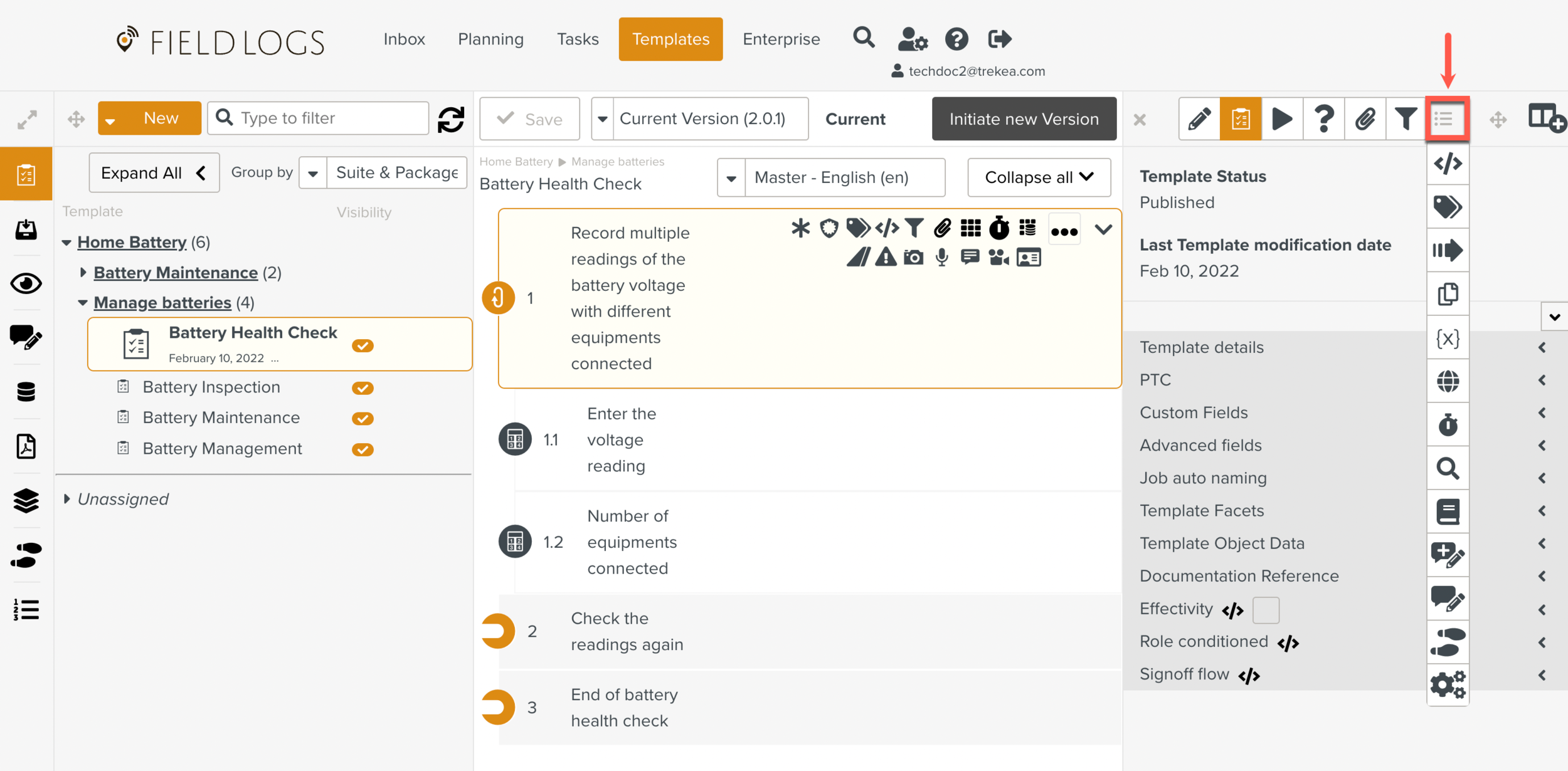Open the help question mark in header
1568x771 pixels.
[956, 39]
